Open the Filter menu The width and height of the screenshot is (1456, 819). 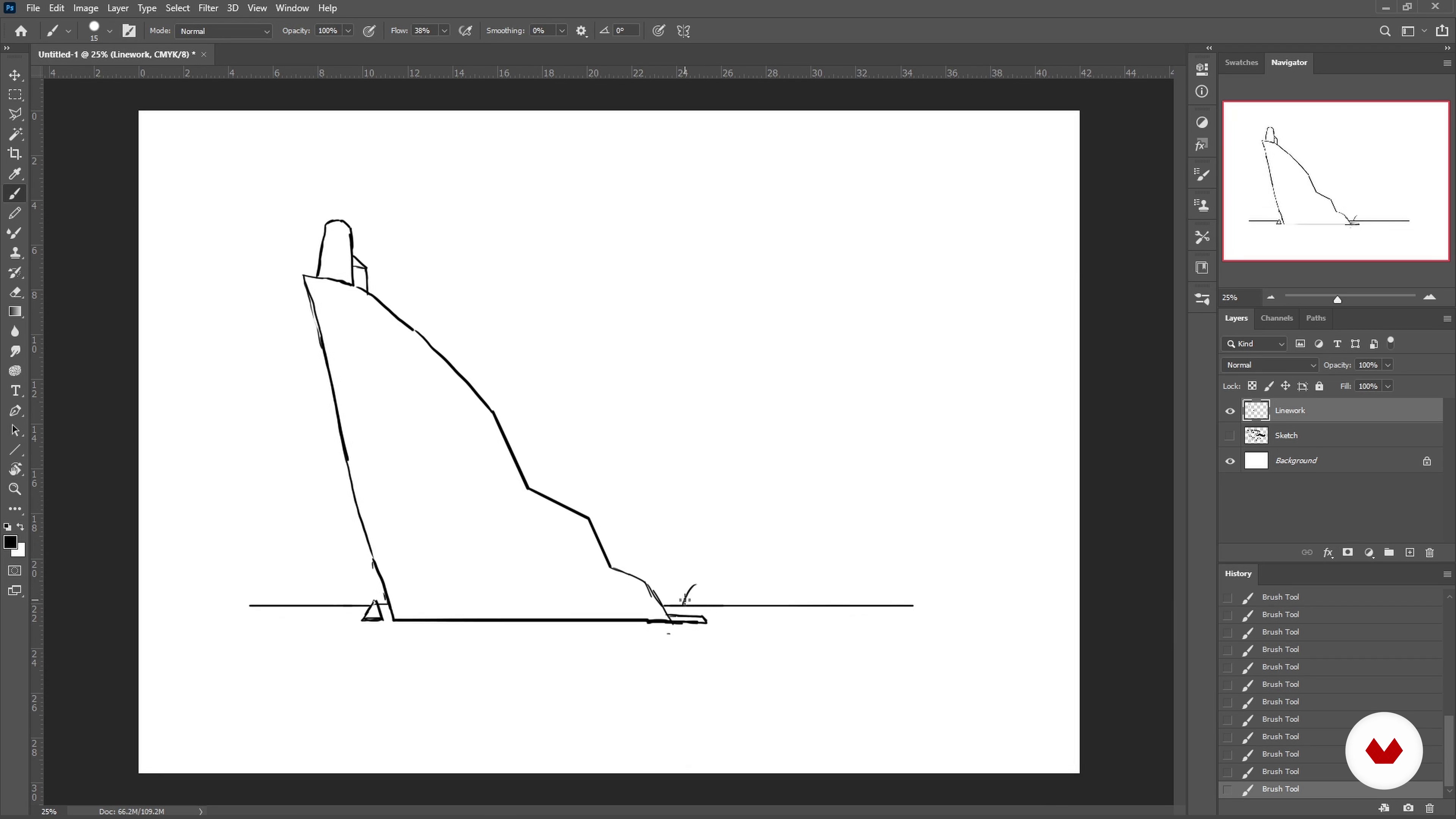(208, 8)
